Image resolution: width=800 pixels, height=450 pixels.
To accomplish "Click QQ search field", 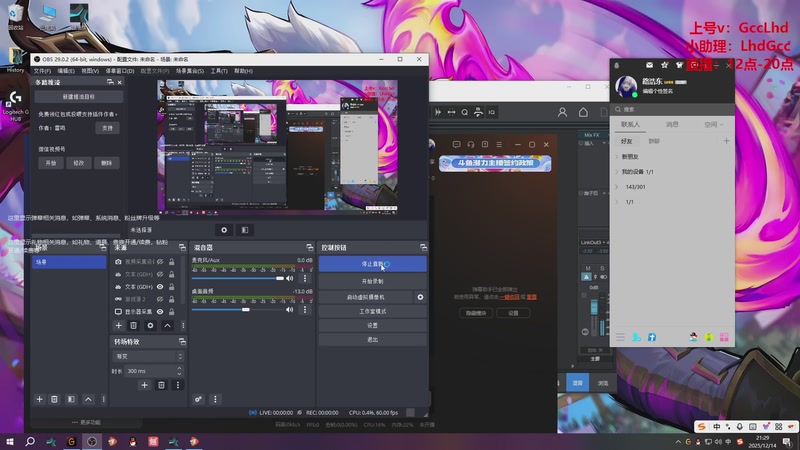I will pos(672,109).
